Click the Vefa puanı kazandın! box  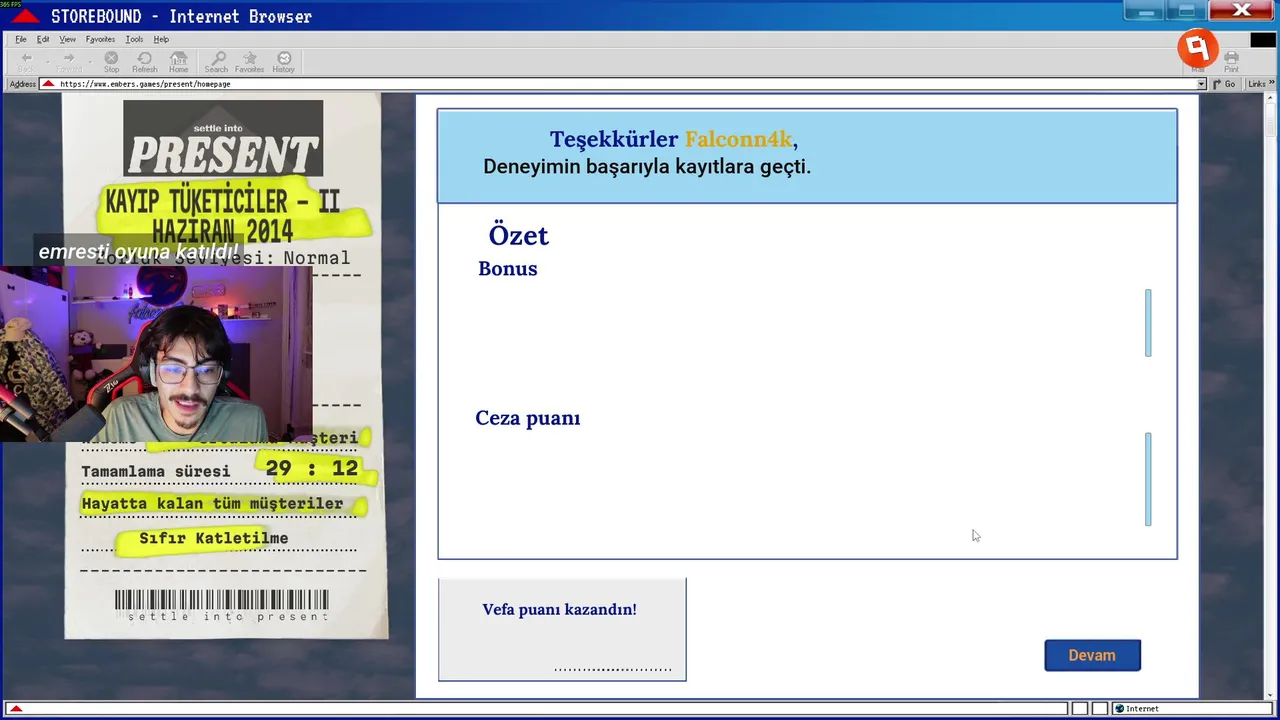coord(562,629)
